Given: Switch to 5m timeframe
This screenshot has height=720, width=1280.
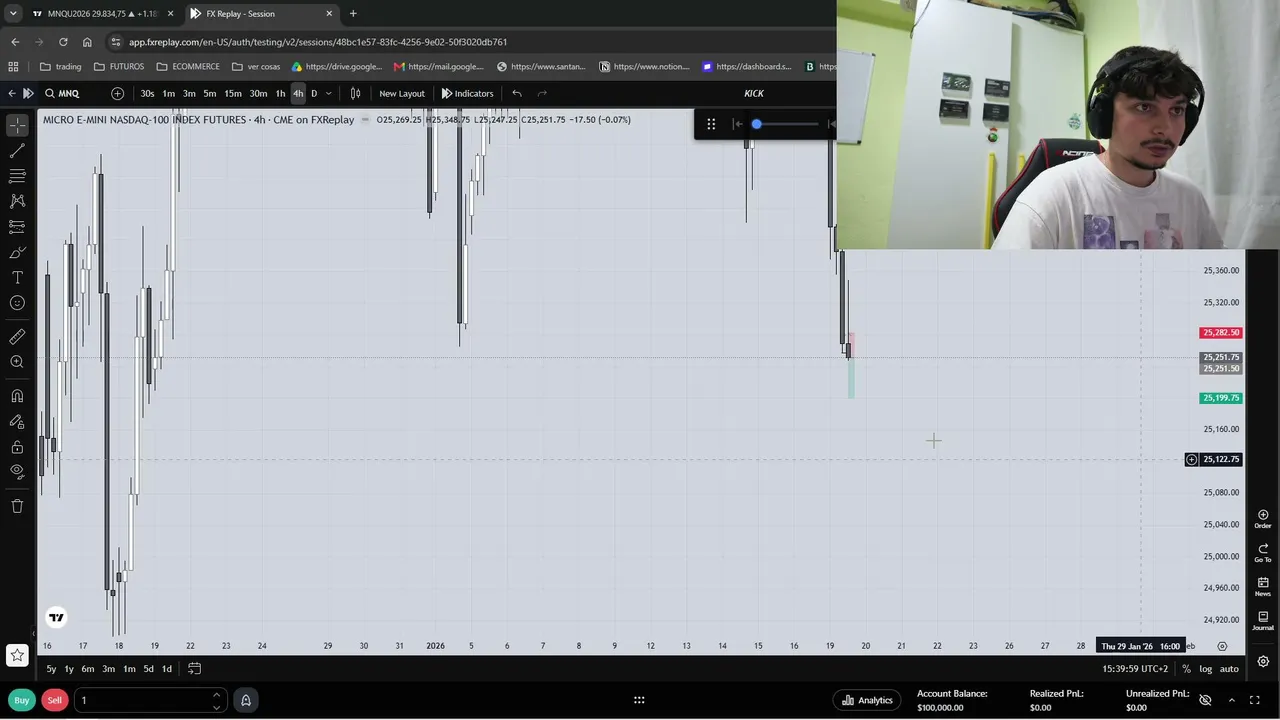Looking at the screenshot, I should click(209, 93).
